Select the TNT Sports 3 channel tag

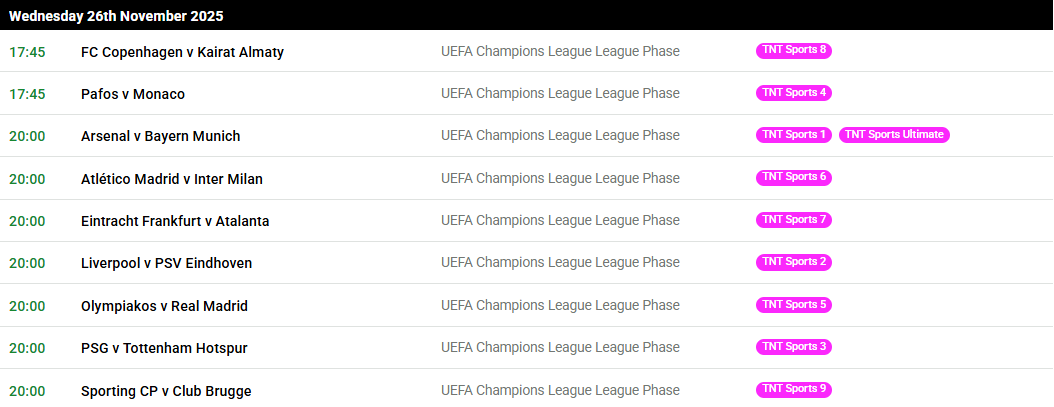pyautogui.click(x=794, y=347)
